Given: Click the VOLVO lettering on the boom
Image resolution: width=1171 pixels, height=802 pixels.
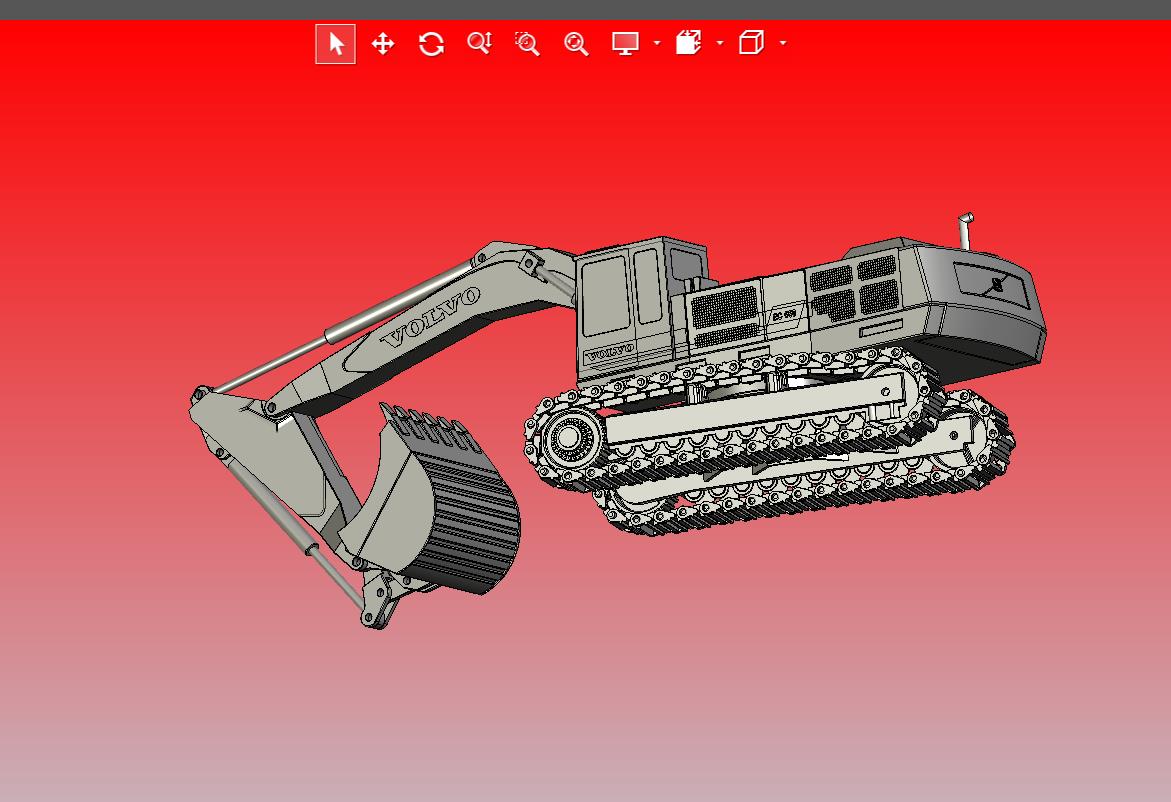Looking at the screenshot, I should (x=432, y=317).
